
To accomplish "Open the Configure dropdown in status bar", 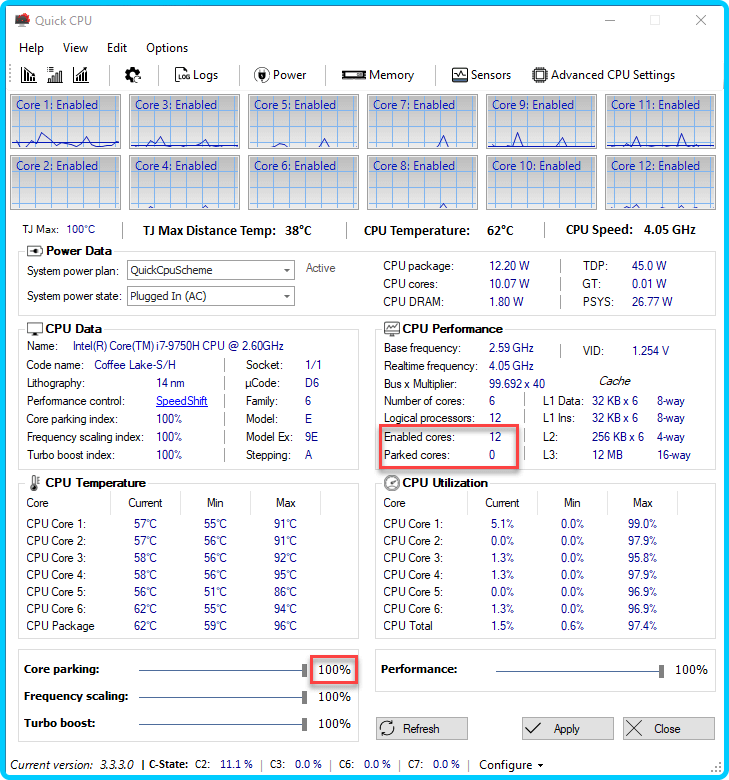I will click(511, 765).
